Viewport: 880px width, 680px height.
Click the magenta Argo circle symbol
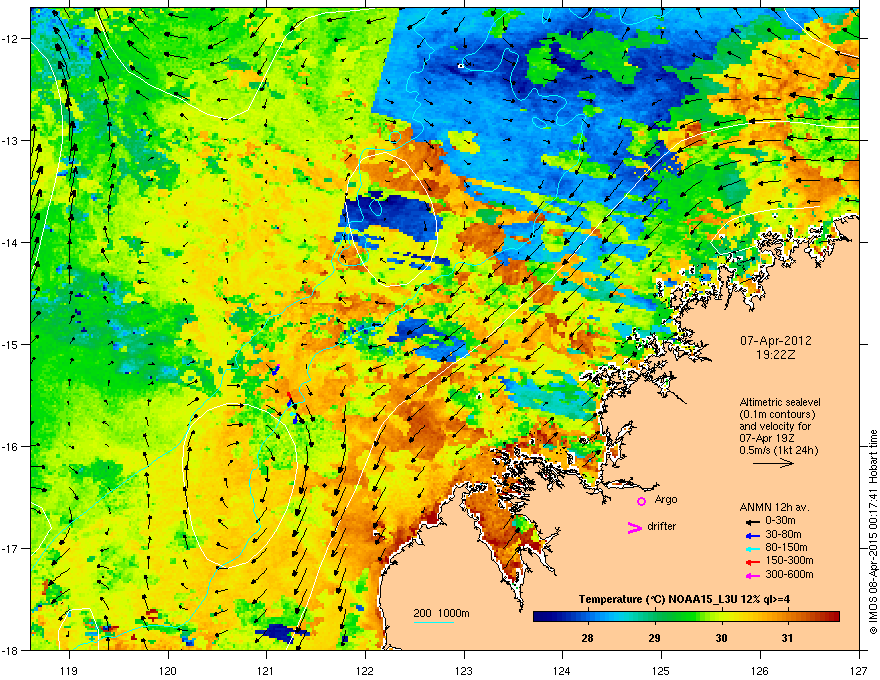tap(641, 501)
